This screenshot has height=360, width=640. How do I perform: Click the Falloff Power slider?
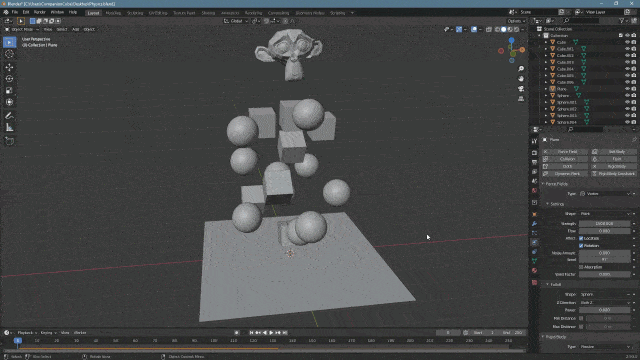(x=605, y=310)
